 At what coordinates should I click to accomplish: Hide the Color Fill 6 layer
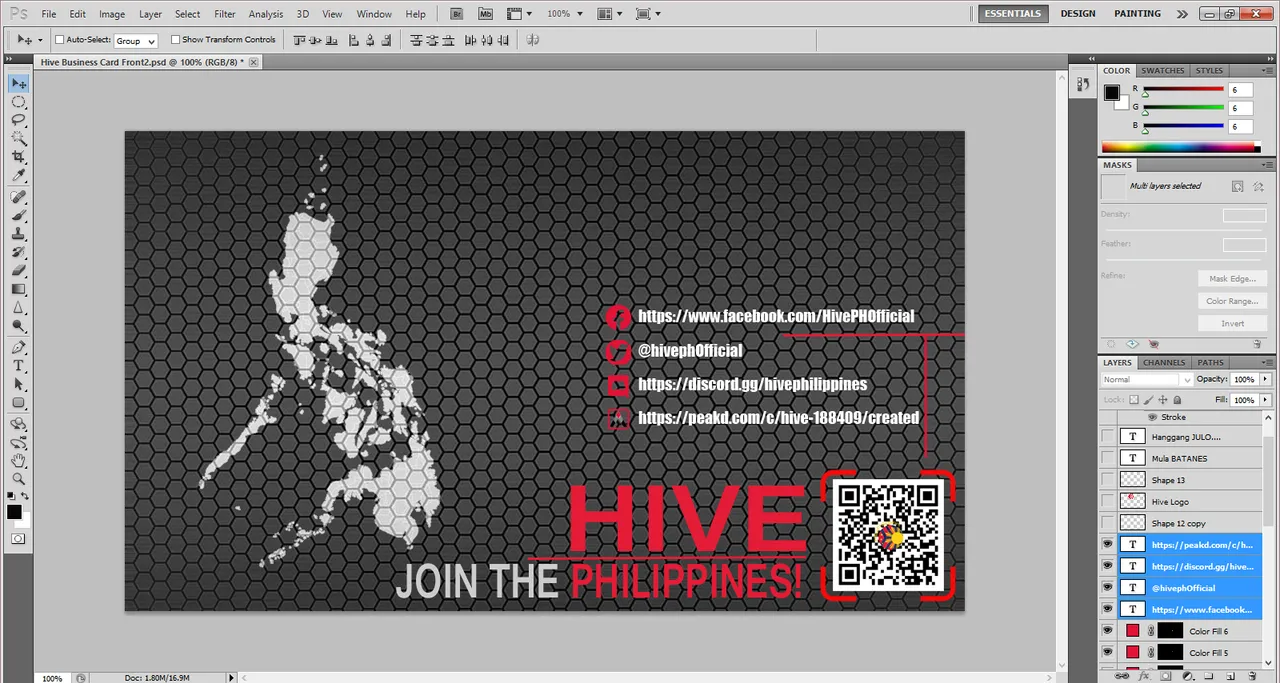(x=1107, y=631)
